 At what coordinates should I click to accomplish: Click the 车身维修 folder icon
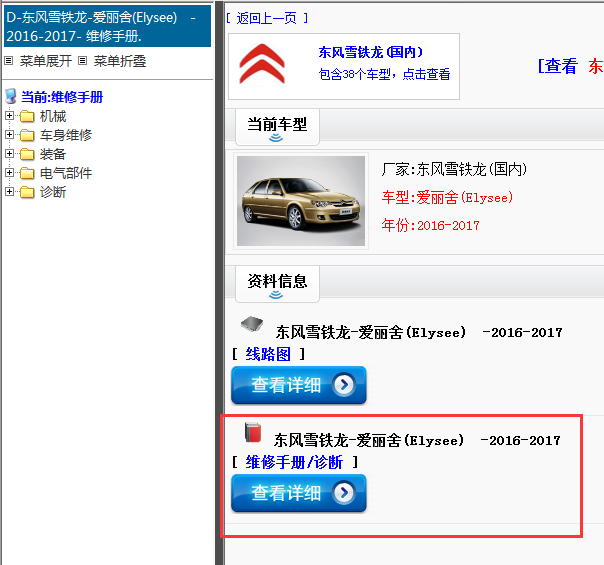click(27, 135)
